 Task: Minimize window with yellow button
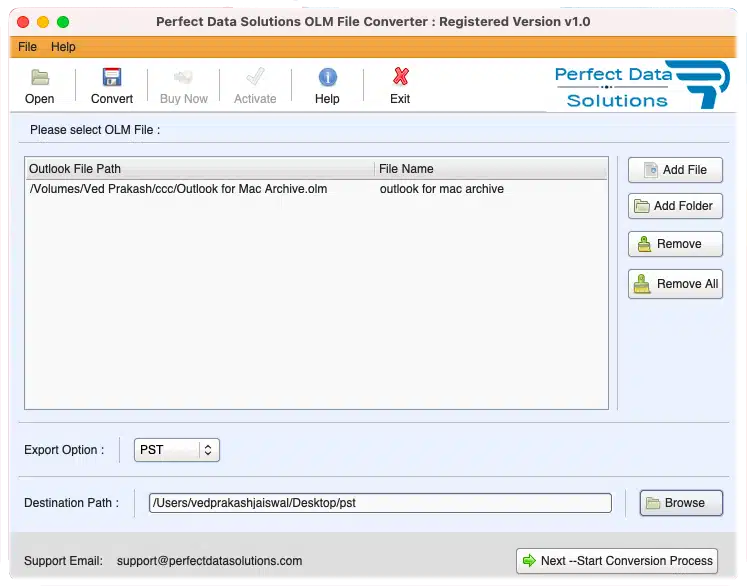[43, 22]
